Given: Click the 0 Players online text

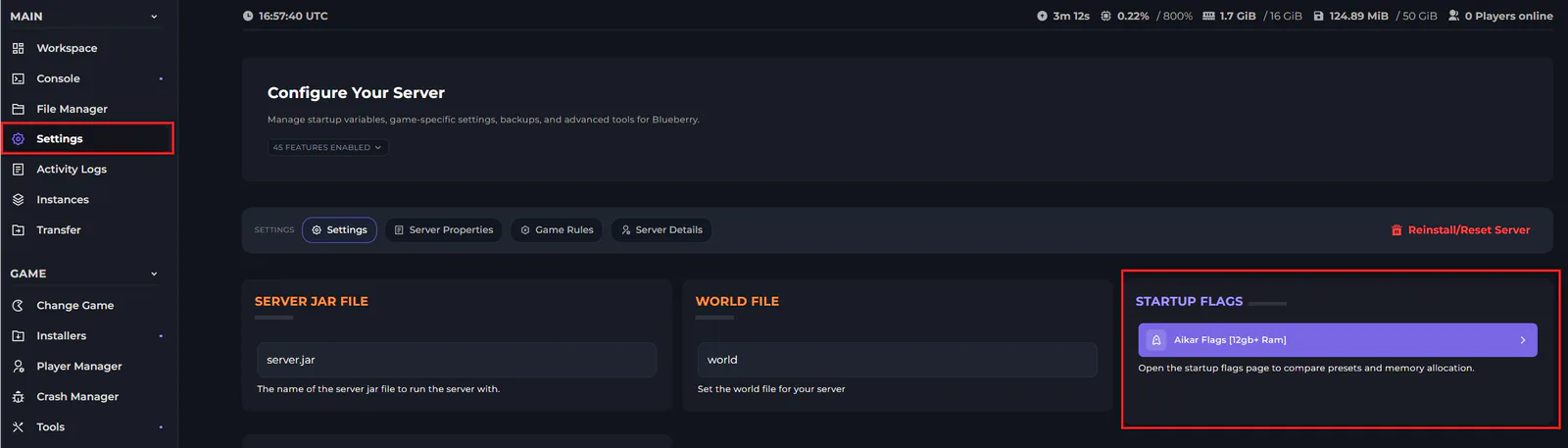Looking at the screenshot, I should (1508, 16).
